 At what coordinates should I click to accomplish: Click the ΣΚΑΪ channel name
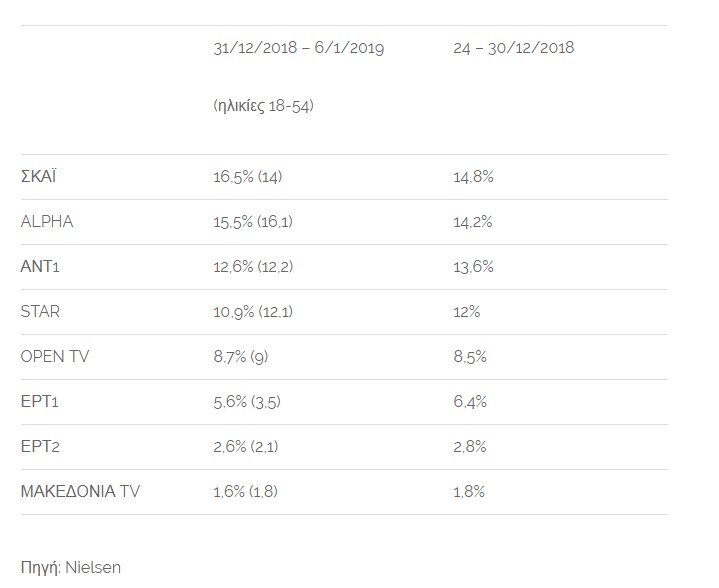(38, 177)
